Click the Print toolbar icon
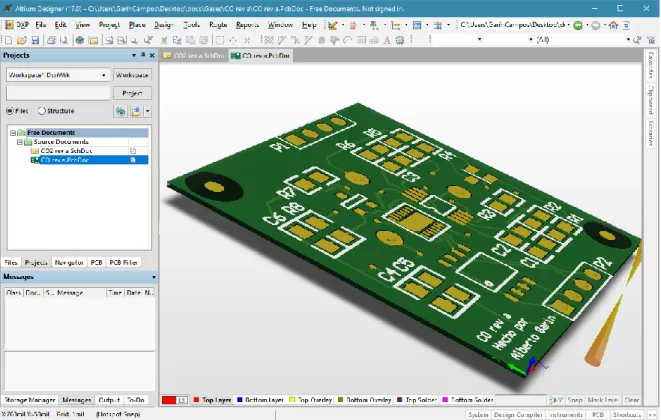Image resolution: width=661 pixels, height=420 pixels. pos(51,40)
